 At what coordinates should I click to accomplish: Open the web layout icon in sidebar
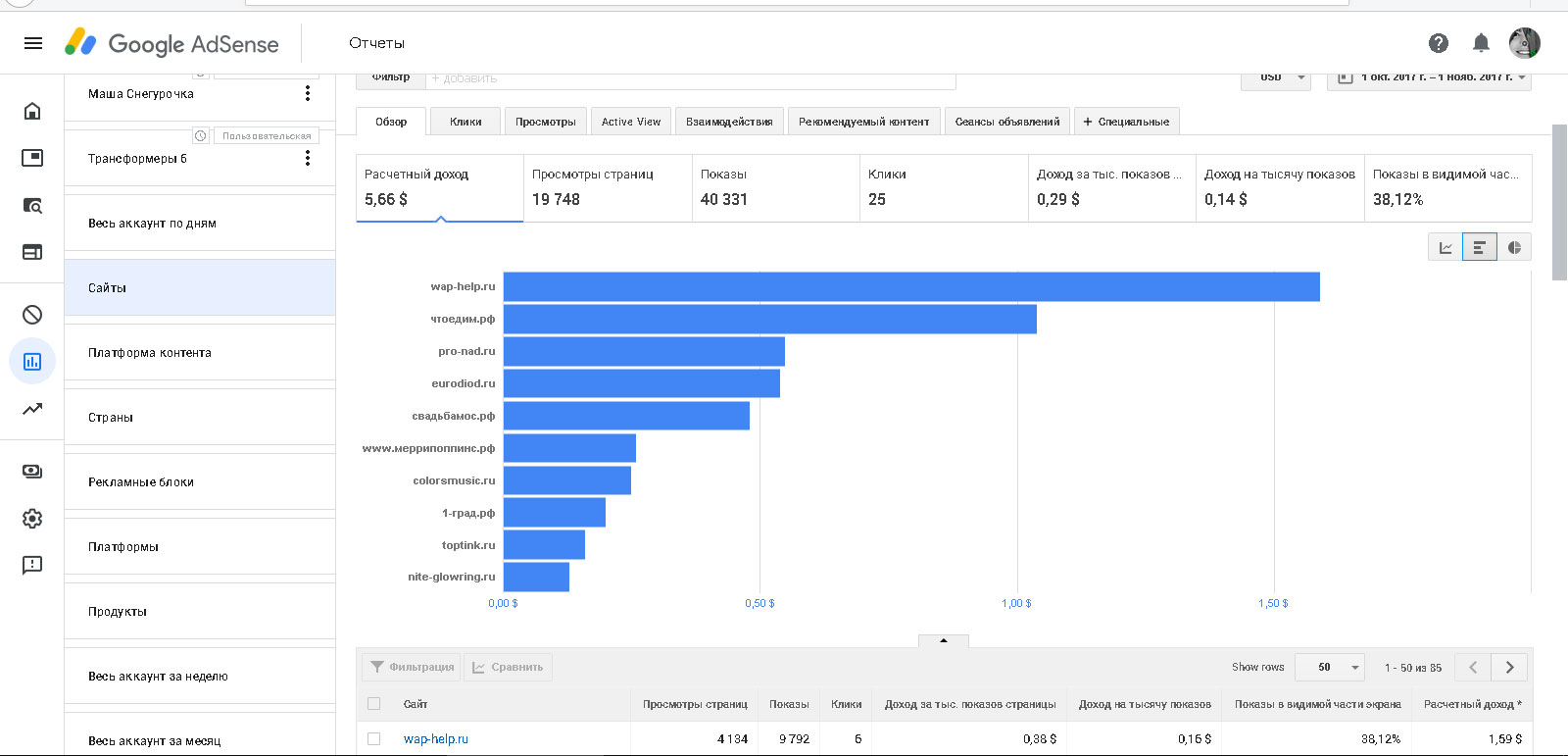pyautogui.click(x=32, y=252)
